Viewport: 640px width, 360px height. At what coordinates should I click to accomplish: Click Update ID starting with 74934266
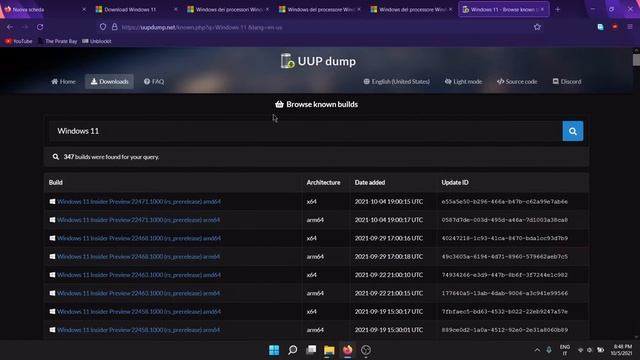pyautogui.click(x=504, y=275)
